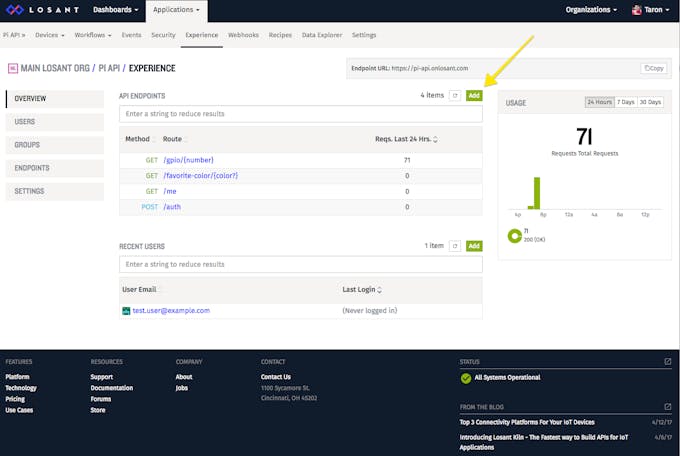Copy the endpoint URL
The height and width of the screenshot is (456, 680).
point(654,69)
